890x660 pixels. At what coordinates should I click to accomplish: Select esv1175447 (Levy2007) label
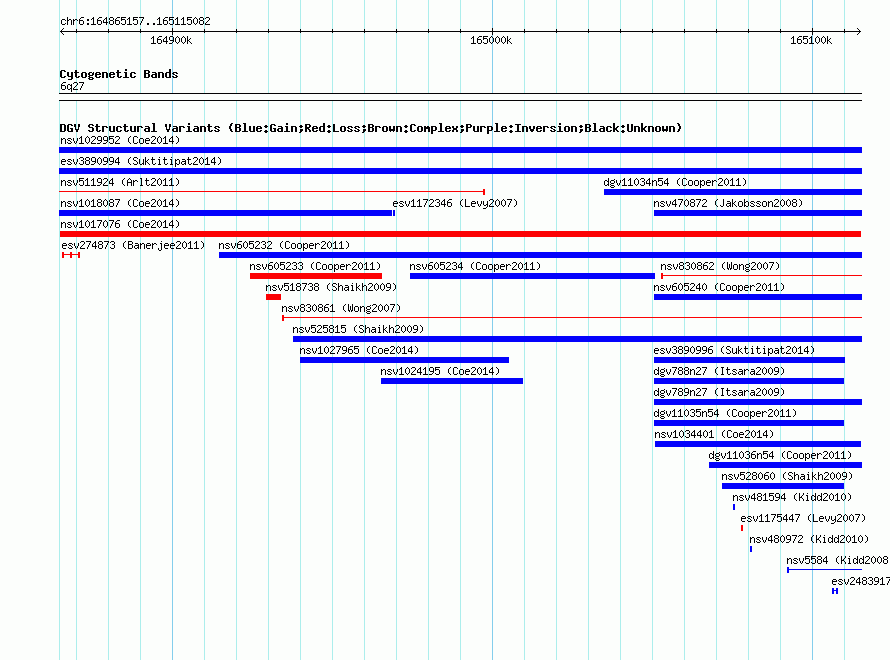click(803, 518)
